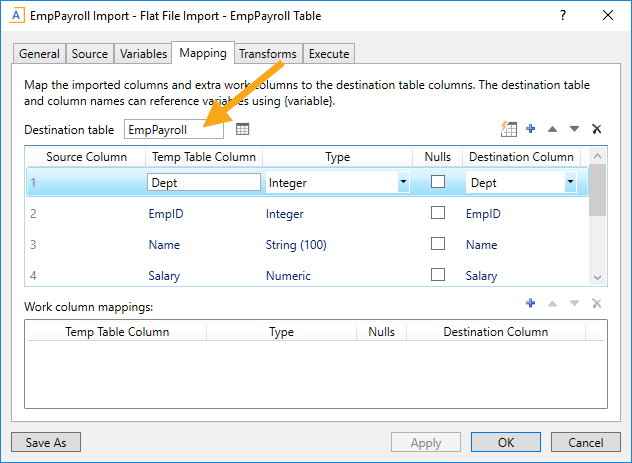
Task: Open the destination table browser icon
Action: [x=242, y=129]
